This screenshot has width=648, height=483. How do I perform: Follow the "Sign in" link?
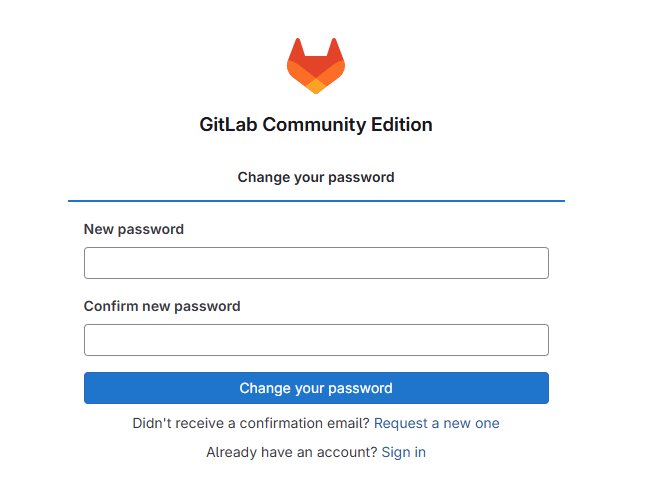coord(404,452)
